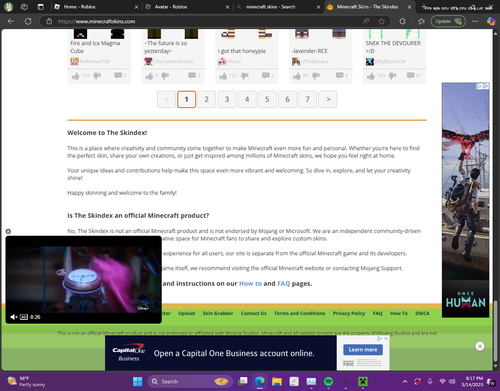
Task: Open Windows Start menu
Action: [137, 381]
